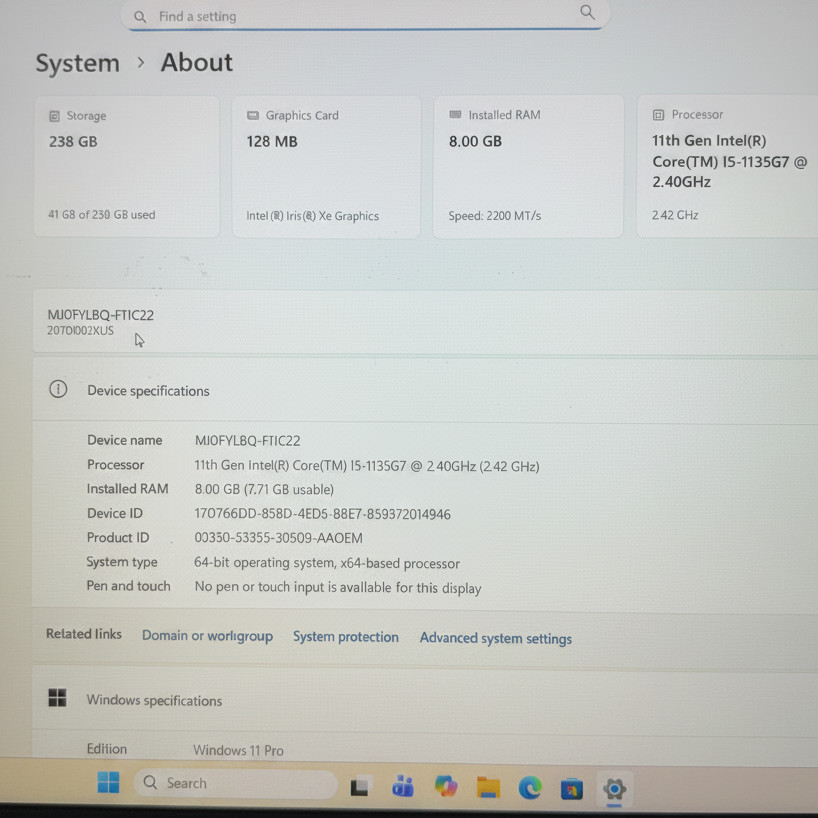818x818 pixels.
Task: Click the Installed RAM chip icon
Action: pyautogui.click(x=455, y=114)
